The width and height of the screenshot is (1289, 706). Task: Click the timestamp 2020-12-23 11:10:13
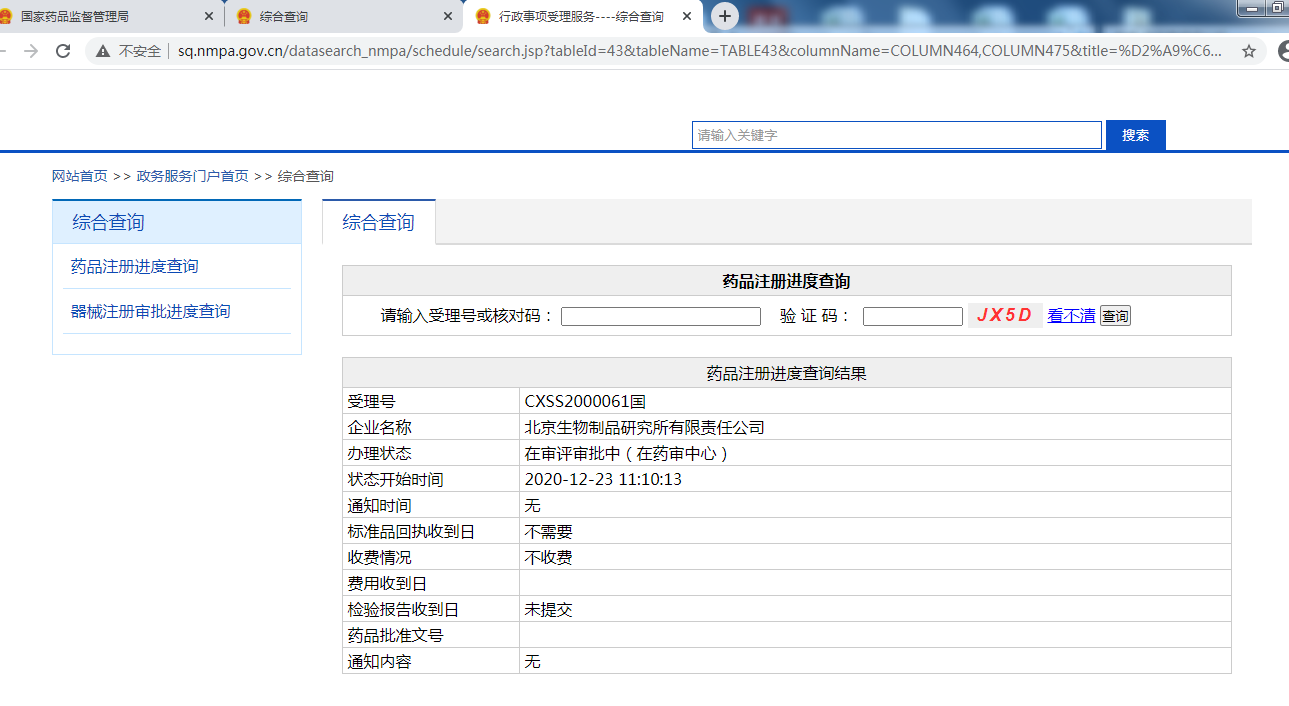coord(603,479)
